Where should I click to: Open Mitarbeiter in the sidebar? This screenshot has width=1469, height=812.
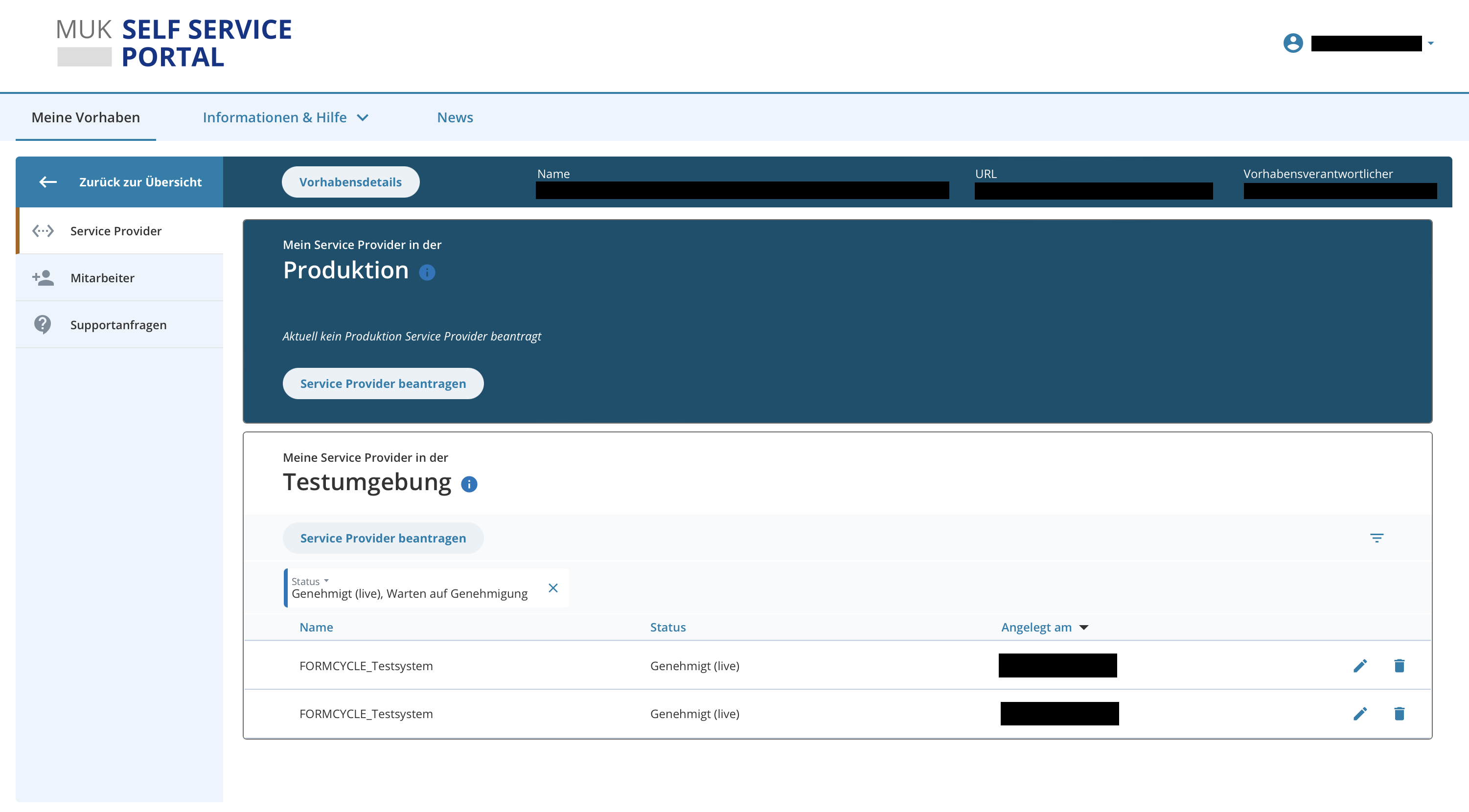[102, 278]
